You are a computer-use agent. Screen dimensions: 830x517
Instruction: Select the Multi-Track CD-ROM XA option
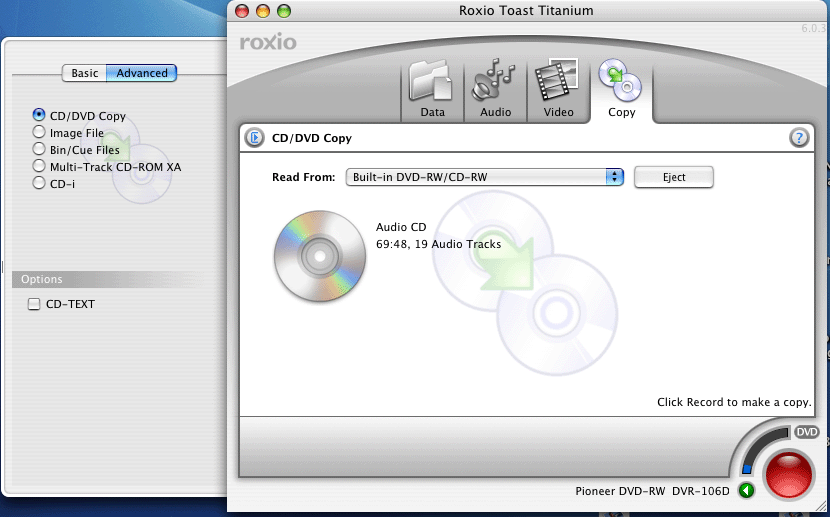coord(39,166)
